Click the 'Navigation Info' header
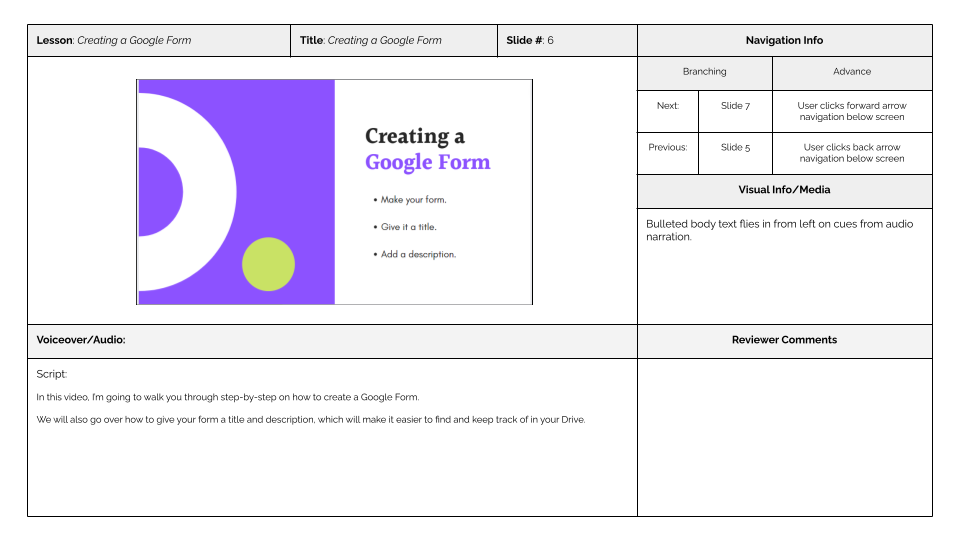960x540 pixels. (x=784, y=40)
